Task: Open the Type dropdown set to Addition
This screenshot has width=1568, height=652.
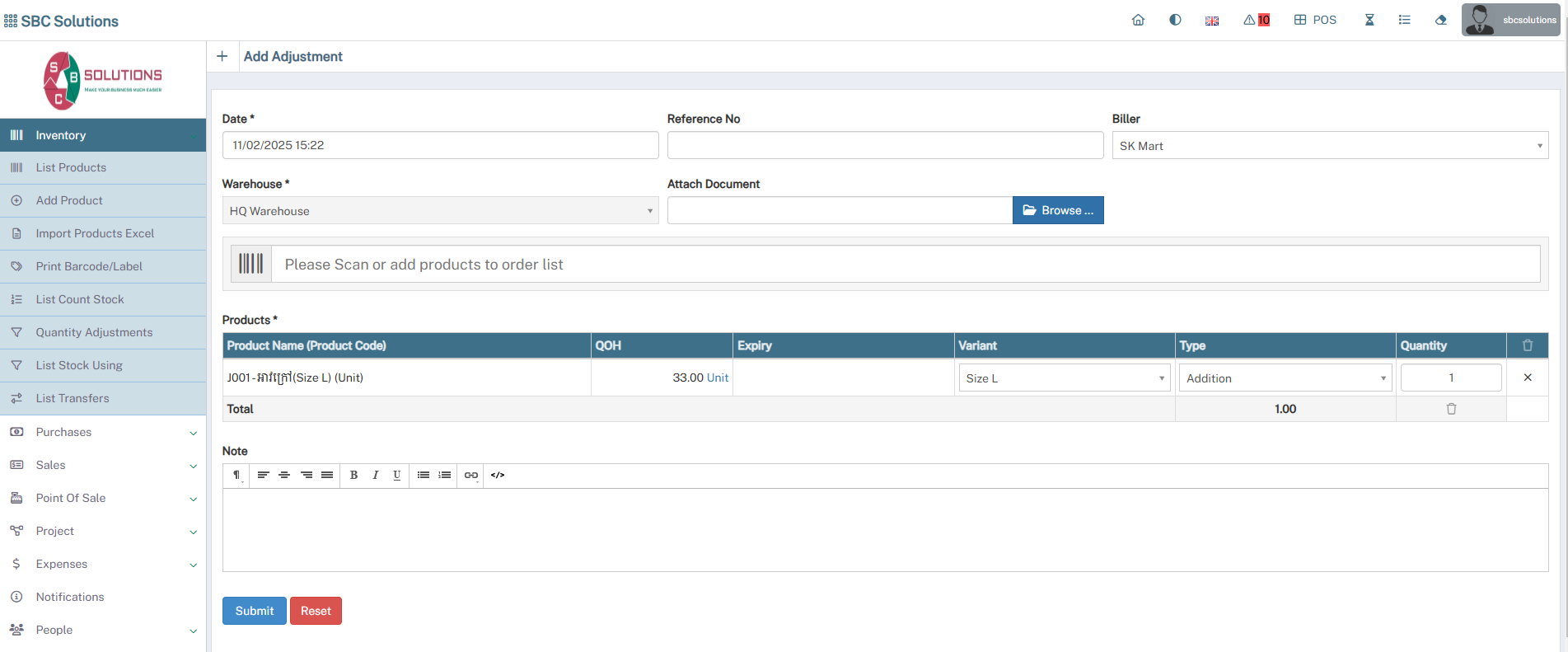Action: [x=1285, y=378]
